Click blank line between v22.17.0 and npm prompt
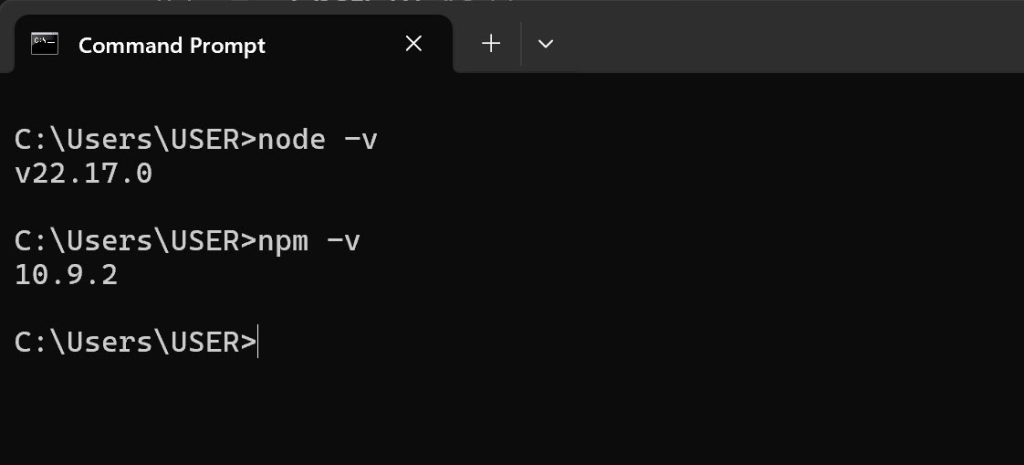Viewport: 1024px width, 465px height. (x=512, y=208)
